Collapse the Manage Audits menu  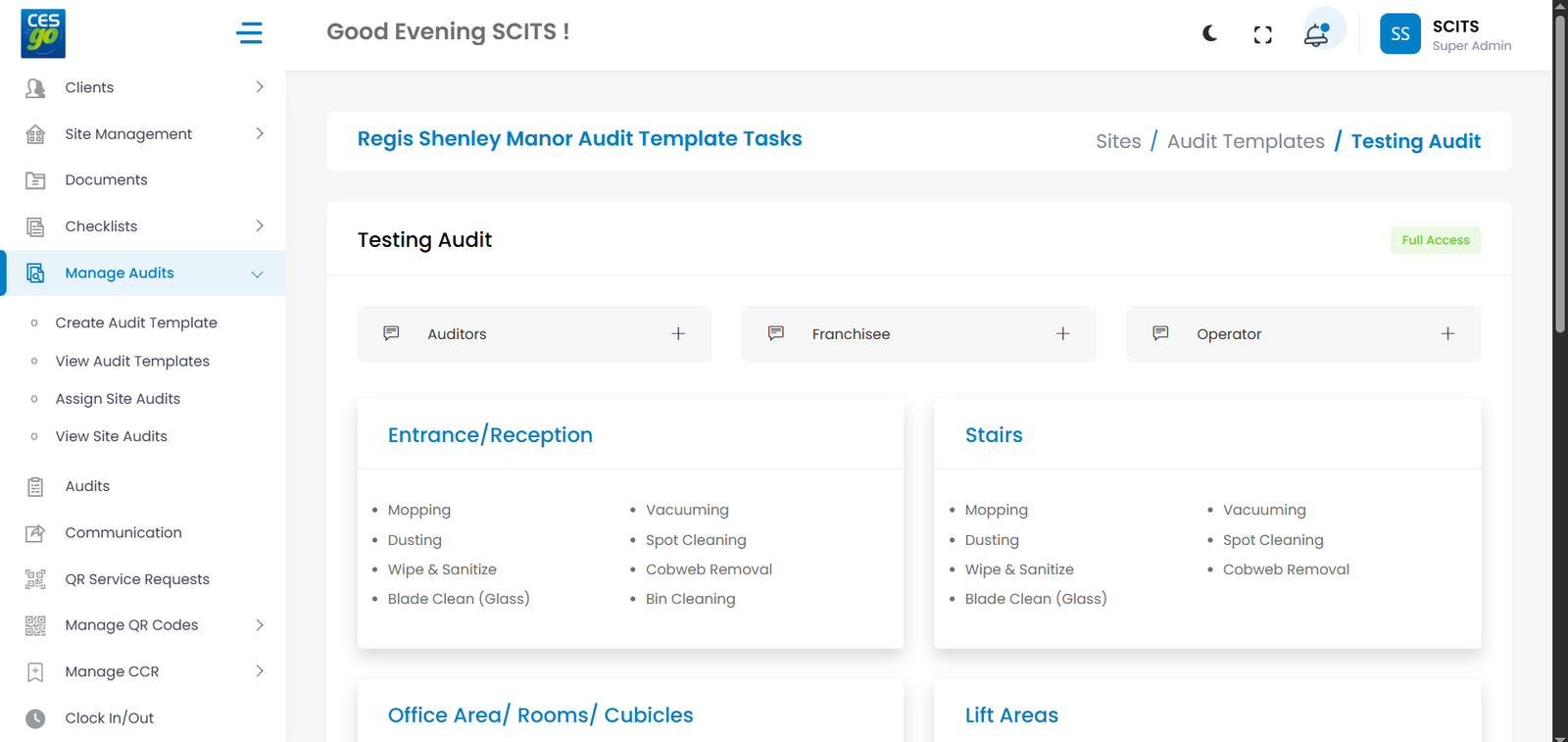(x=257, y=273)
